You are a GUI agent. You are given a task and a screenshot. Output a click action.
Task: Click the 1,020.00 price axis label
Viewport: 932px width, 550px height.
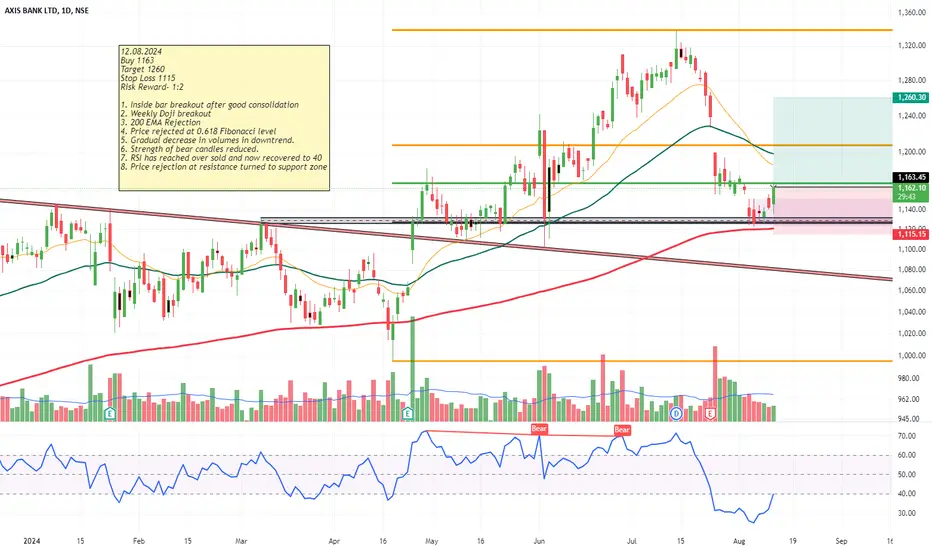[911, 334]
